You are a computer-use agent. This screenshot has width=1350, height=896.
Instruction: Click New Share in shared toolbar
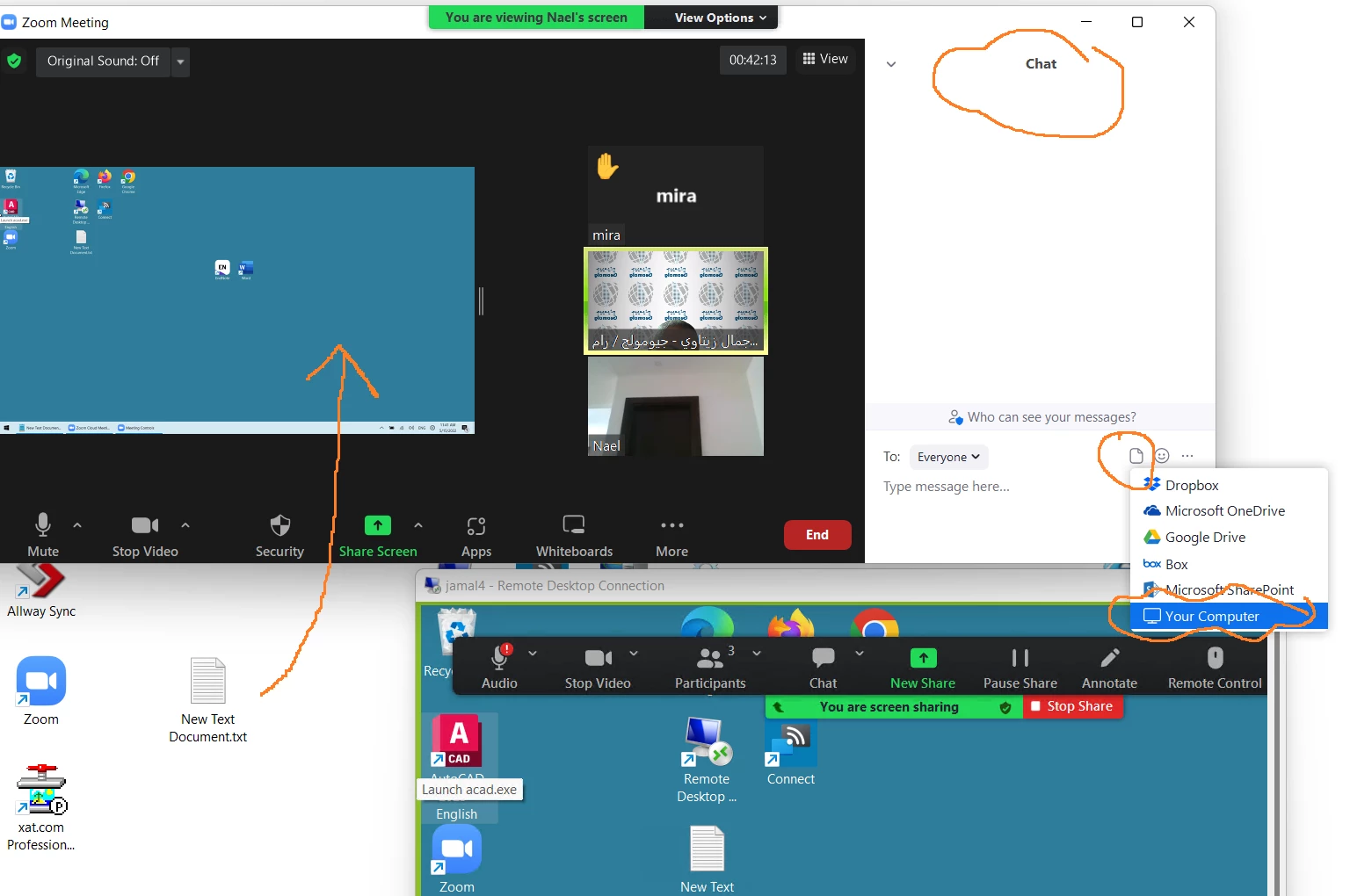tap(923, 667)
